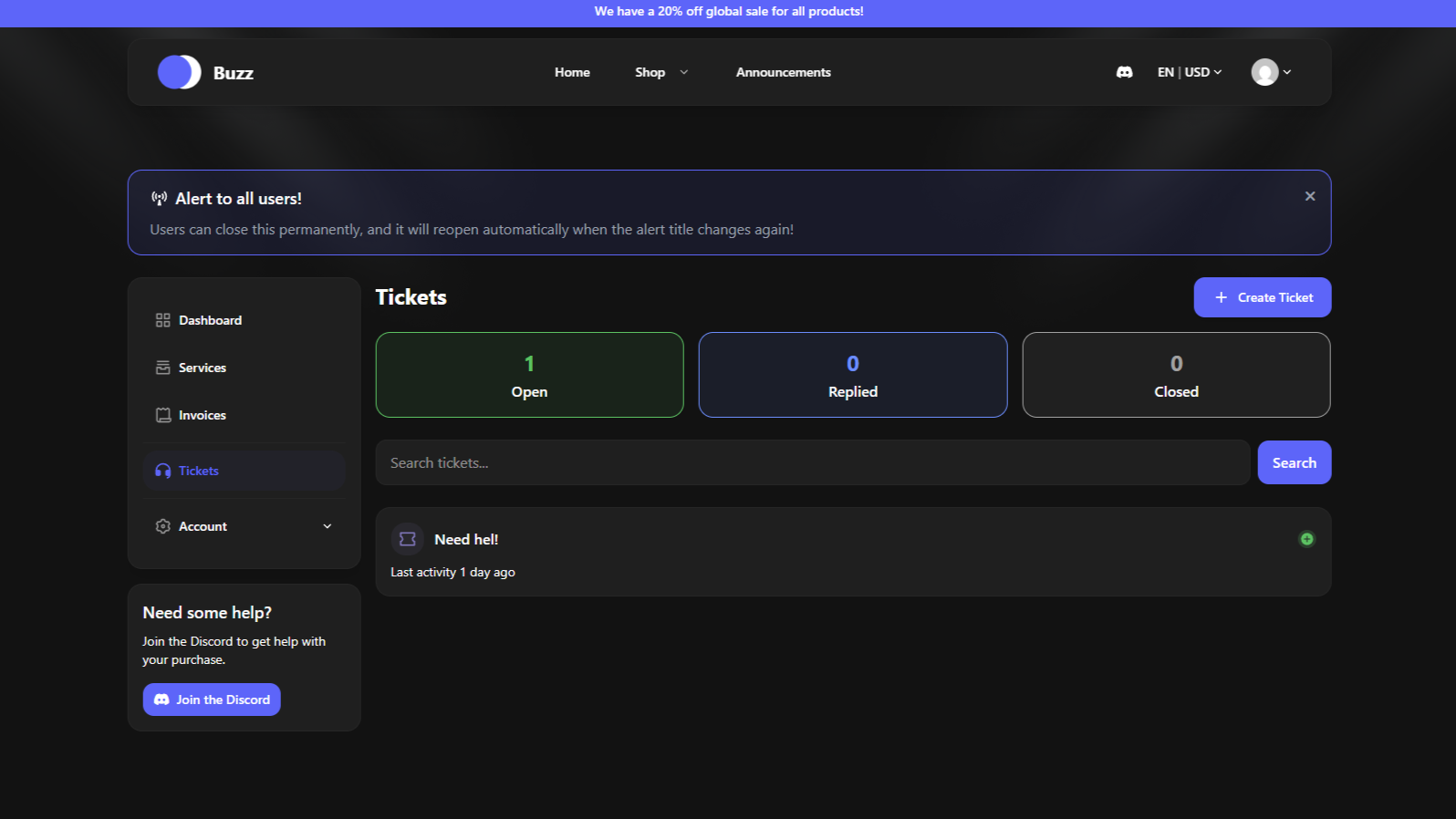This screenshot has height=819, width=1456.
Task: Dismiss the alert with the X icon
Action: (x=1310, y=196)
